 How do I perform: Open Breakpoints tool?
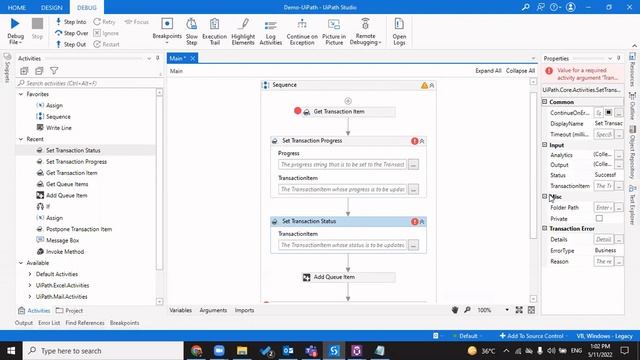point(167,31)
